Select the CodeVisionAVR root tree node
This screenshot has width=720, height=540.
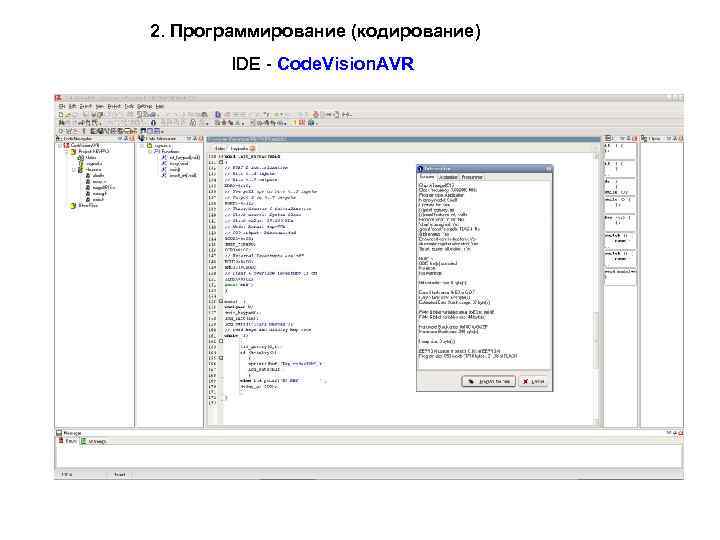point(81,146)
